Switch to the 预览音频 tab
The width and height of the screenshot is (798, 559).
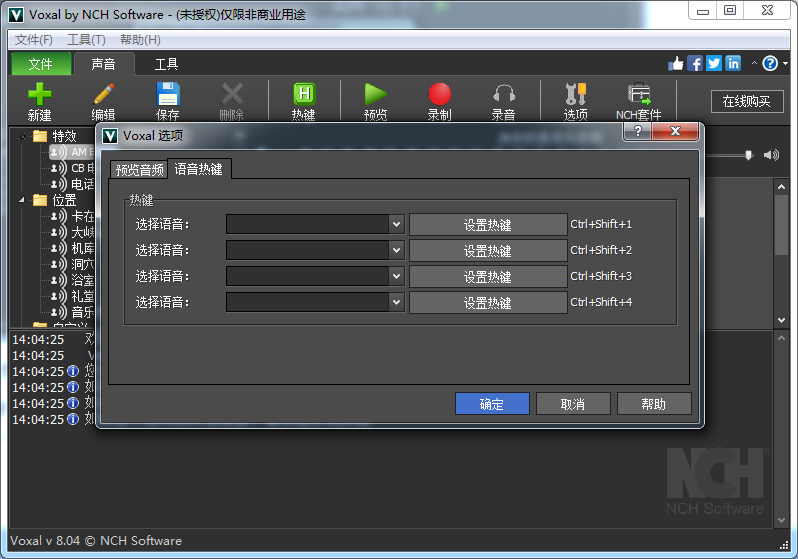138,170
